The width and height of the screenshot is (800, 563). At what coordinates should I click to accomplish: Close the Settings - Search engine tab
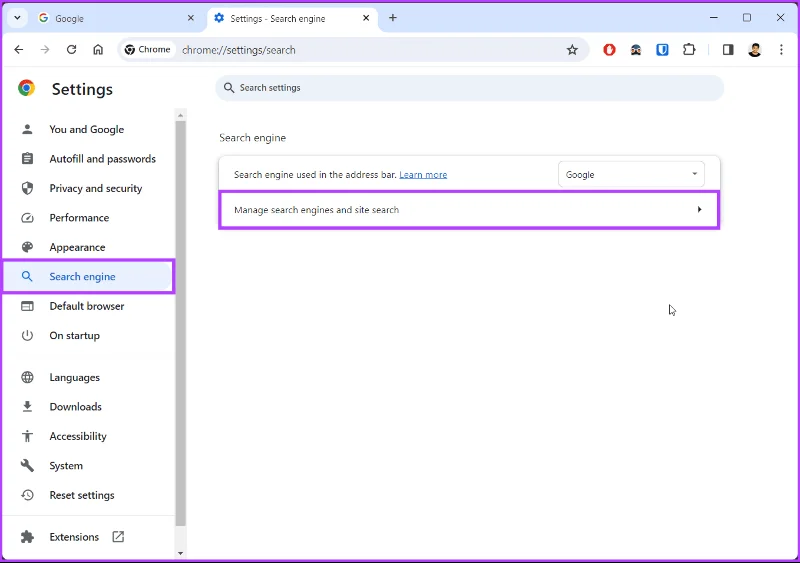point(366,18)
